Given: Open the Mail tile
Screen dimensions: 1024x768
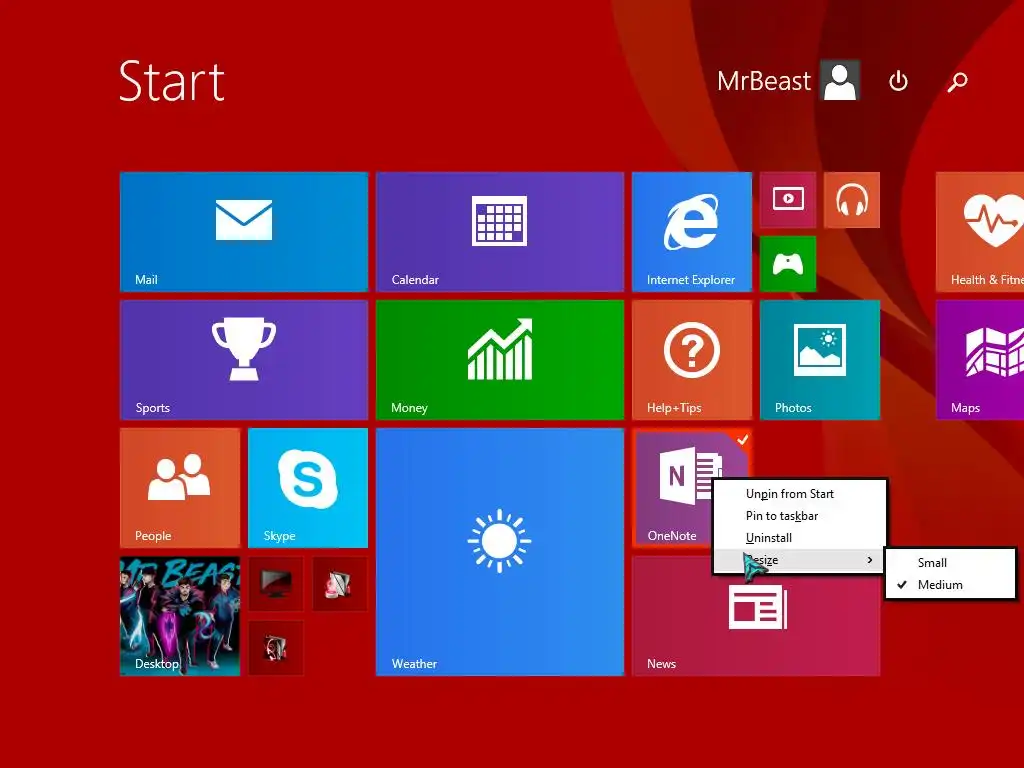Looking at the screenshot, I should pyautogui.click(x=244, y=232).
